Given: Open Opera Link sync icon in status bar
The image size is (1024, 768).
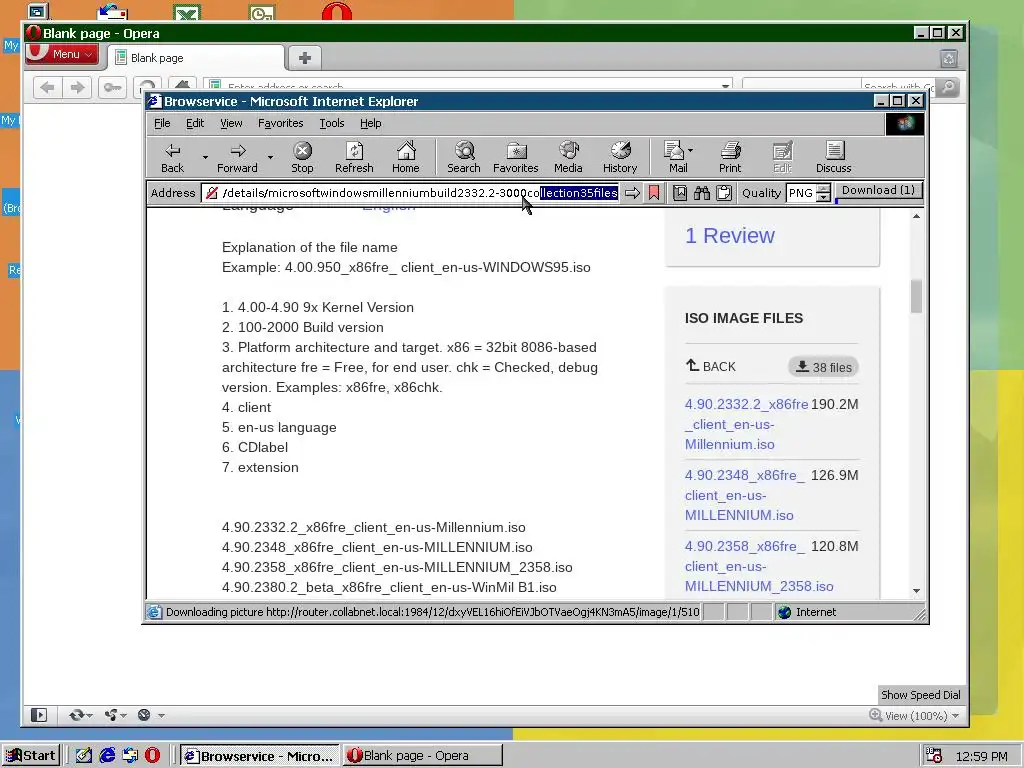Looking at the screenshot, I should pos(77,715).
